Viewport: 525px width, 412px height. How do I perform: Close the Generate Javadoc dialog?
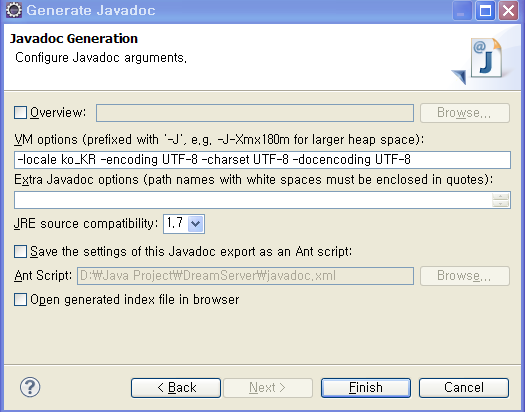pyautogui.click(x=508, y=11)
